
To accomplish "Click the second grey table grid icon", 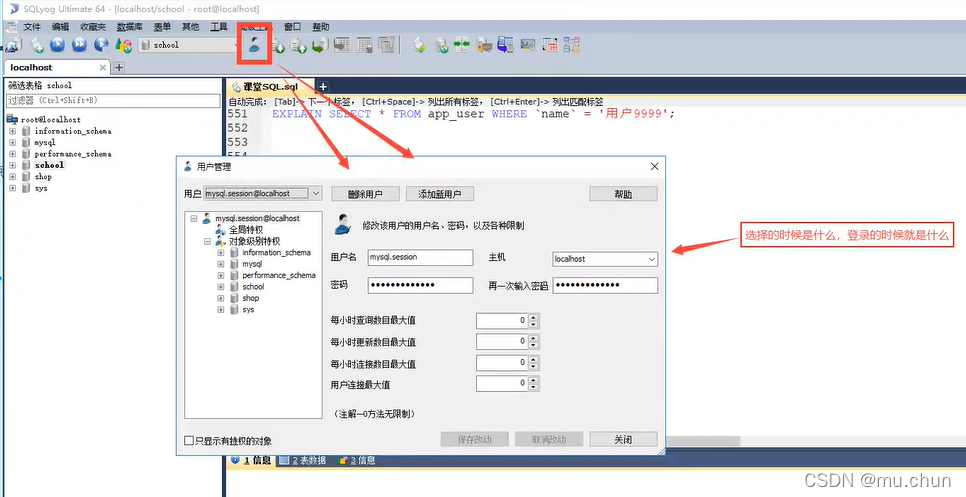I will click(x=364, y=44).
